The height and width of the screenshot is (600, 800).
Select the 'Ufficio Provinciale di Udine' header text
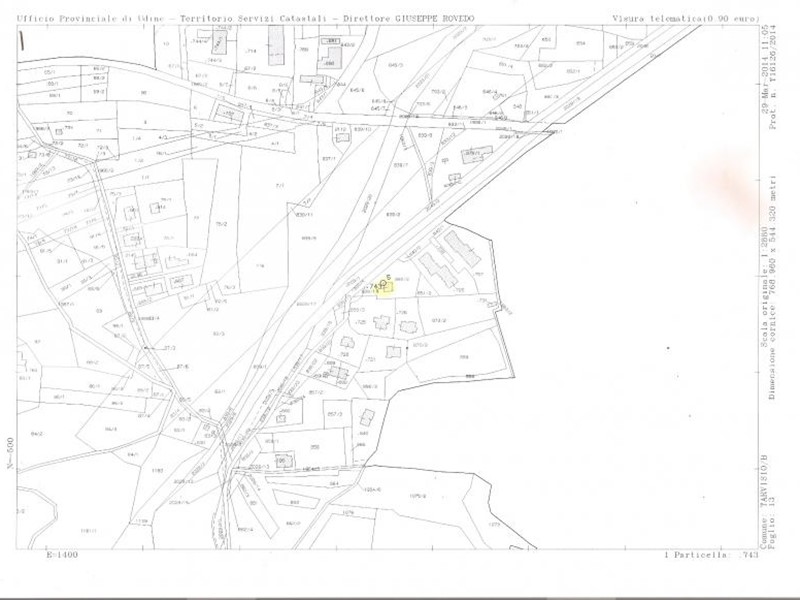[90, 19]
